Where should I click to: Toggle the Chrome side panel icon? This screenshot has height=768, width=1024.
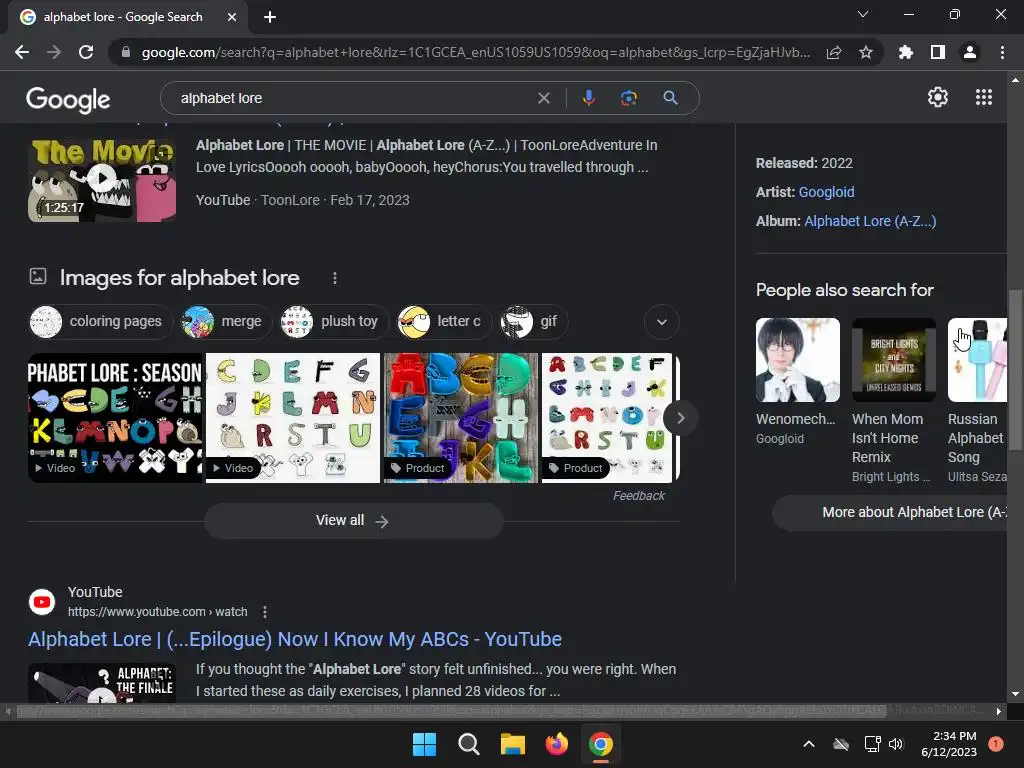938,52
